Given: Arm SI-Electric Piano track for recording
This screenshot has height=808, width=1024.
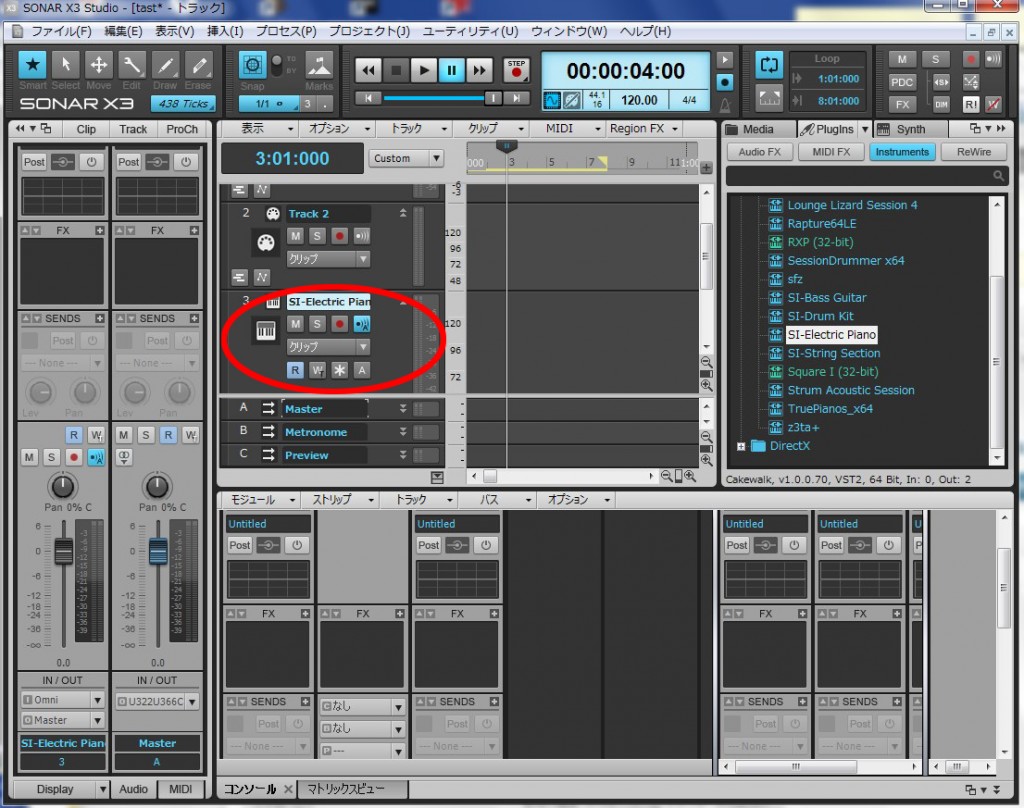Looking at the screenshot, I should tap(339, 324).
